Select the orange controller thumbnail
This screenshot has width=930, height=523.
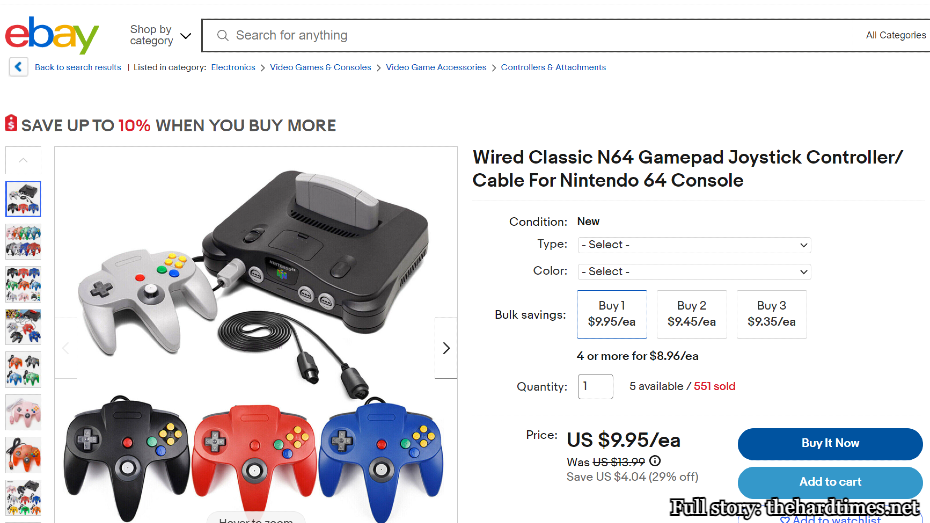pos(23,455)
